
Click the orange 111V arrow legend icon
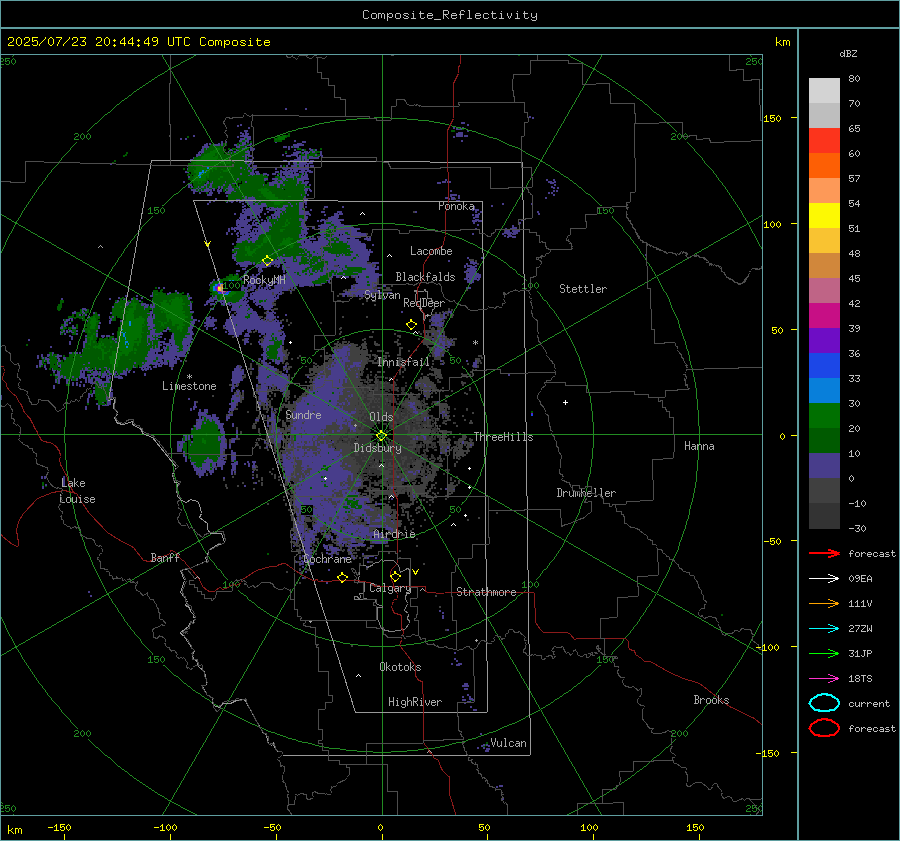coord(824,603)
